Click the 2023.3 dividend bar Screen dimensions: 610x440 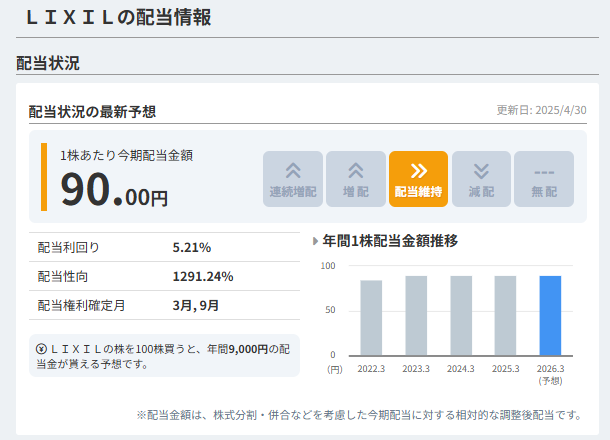(x=416, y=316)
